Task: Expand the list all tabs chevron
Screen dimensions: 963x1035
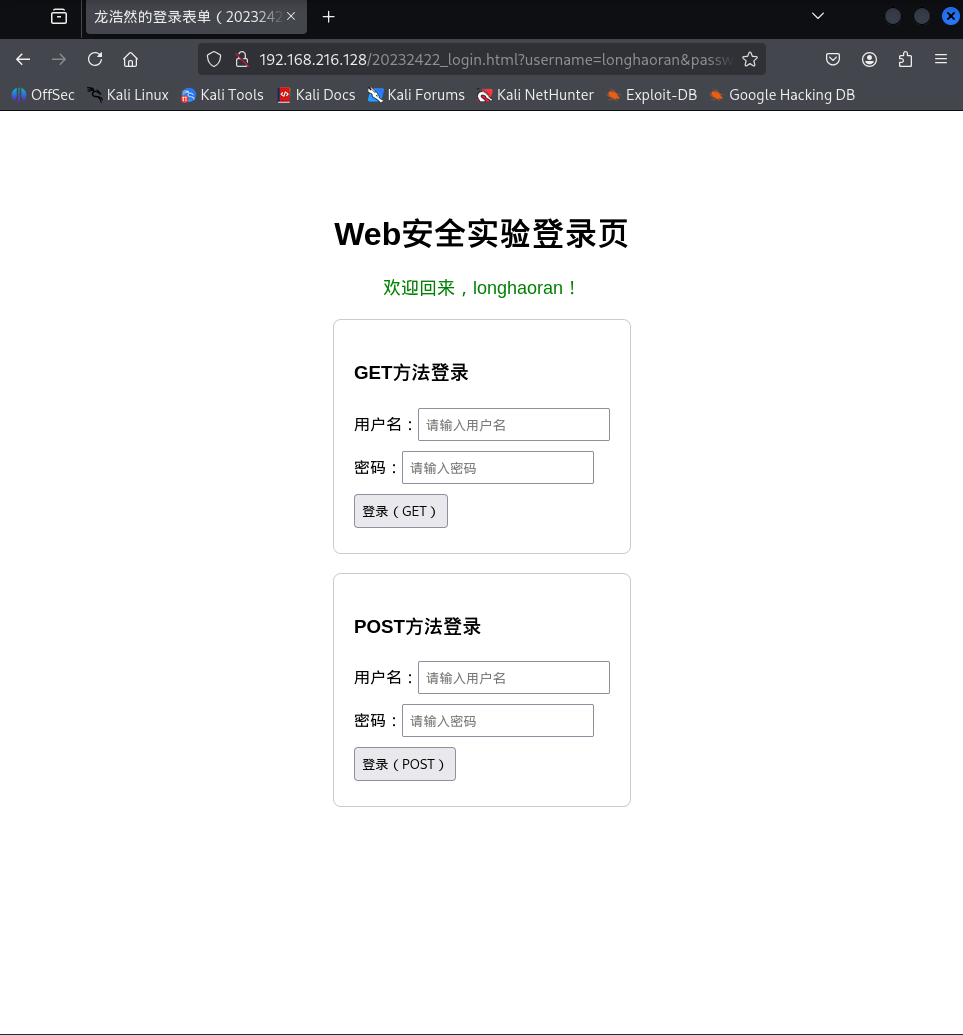Action: tap(818, 16)
